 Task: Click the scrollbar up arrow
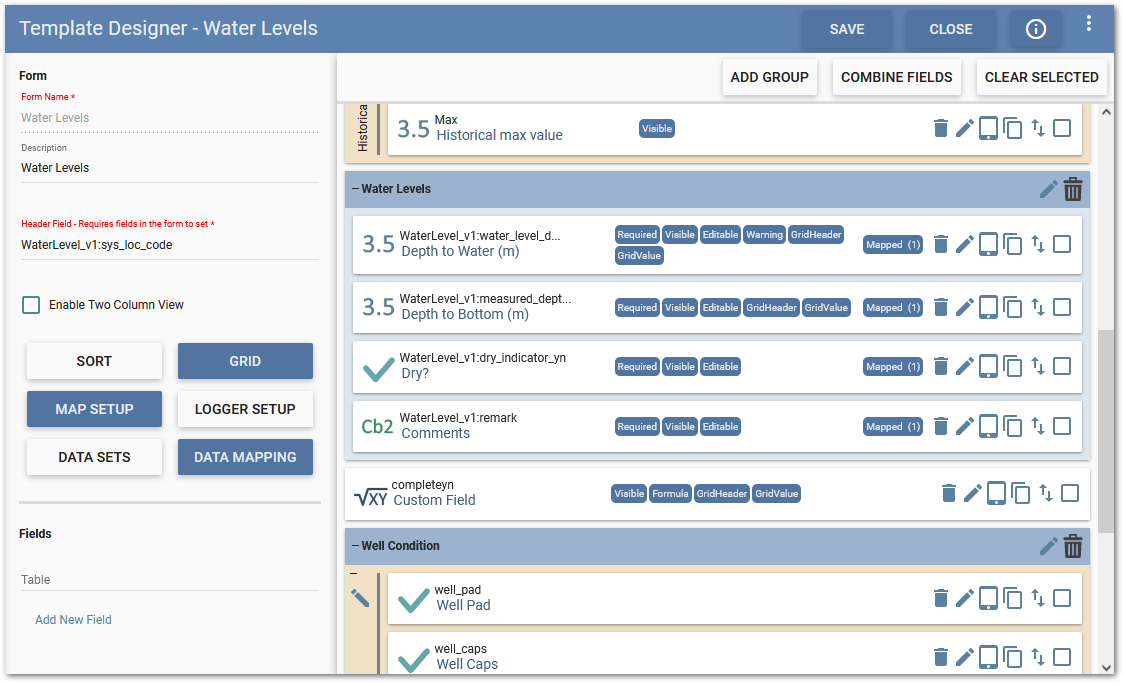click(x=1106, y=112)
